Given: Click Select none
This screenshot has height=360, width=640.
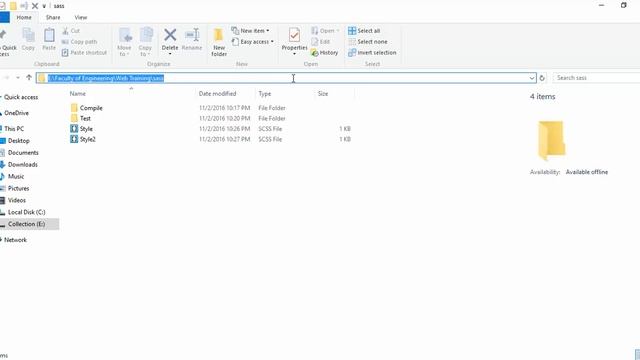Looking at the screenshot, I should point(368,42).
